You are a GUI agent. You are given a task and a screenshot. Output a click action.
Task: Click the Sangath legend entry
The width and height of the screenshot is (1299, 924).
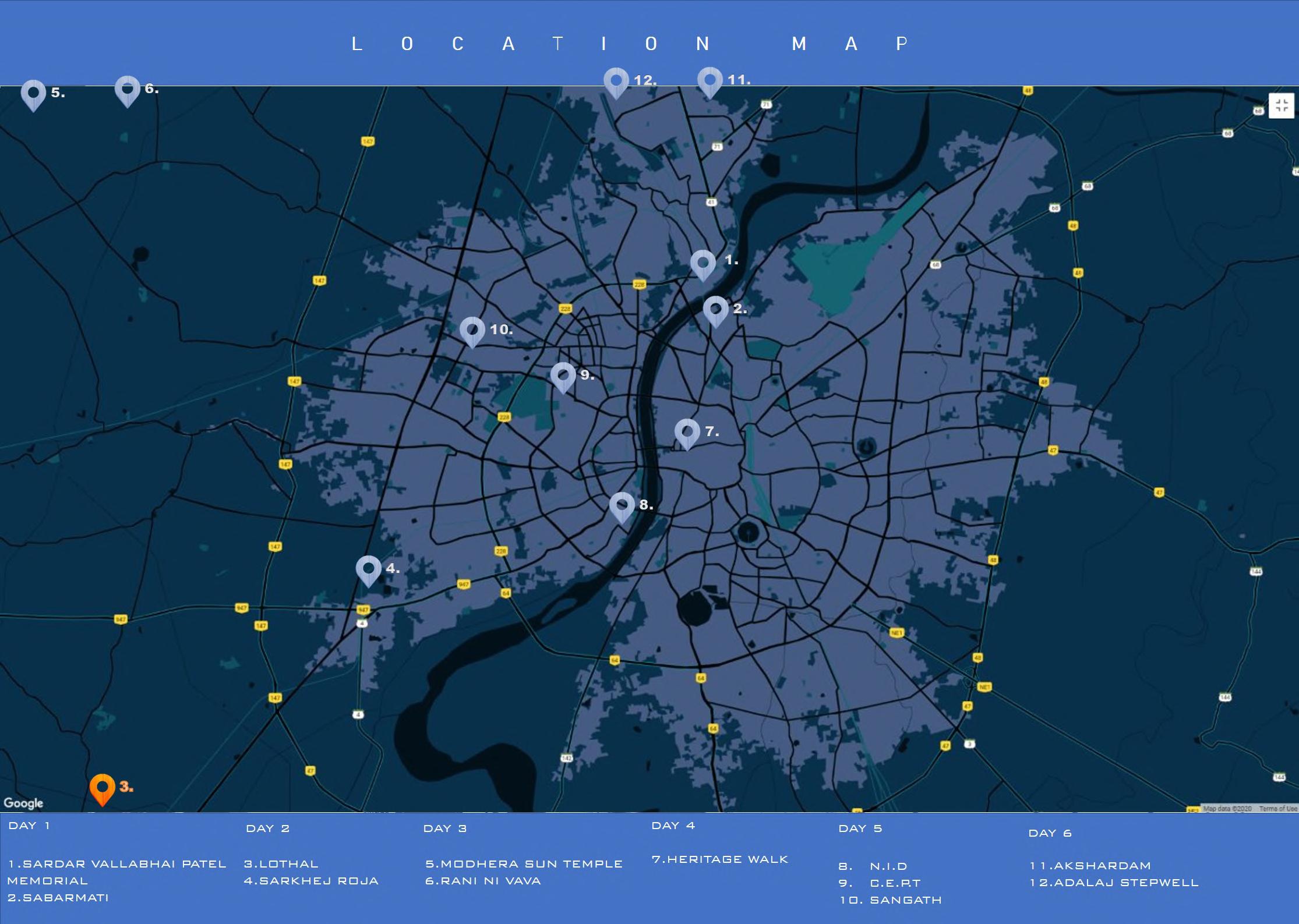[x=891, y=900]
